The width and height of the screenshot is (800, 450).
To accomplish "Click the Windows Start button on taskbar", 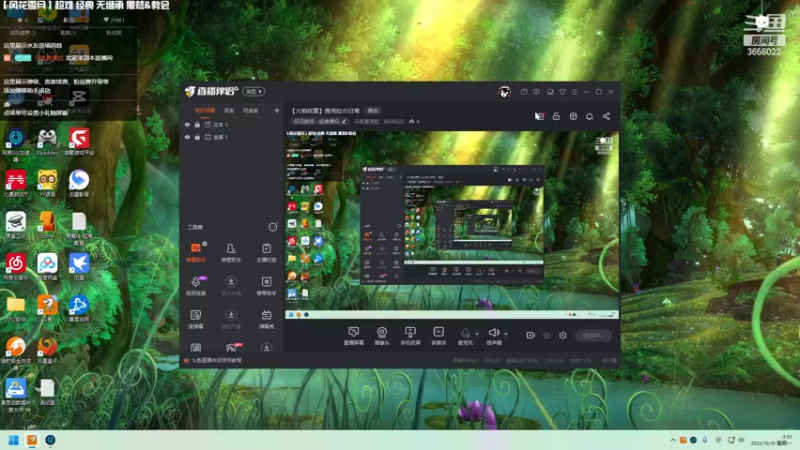I will point(14,440).
